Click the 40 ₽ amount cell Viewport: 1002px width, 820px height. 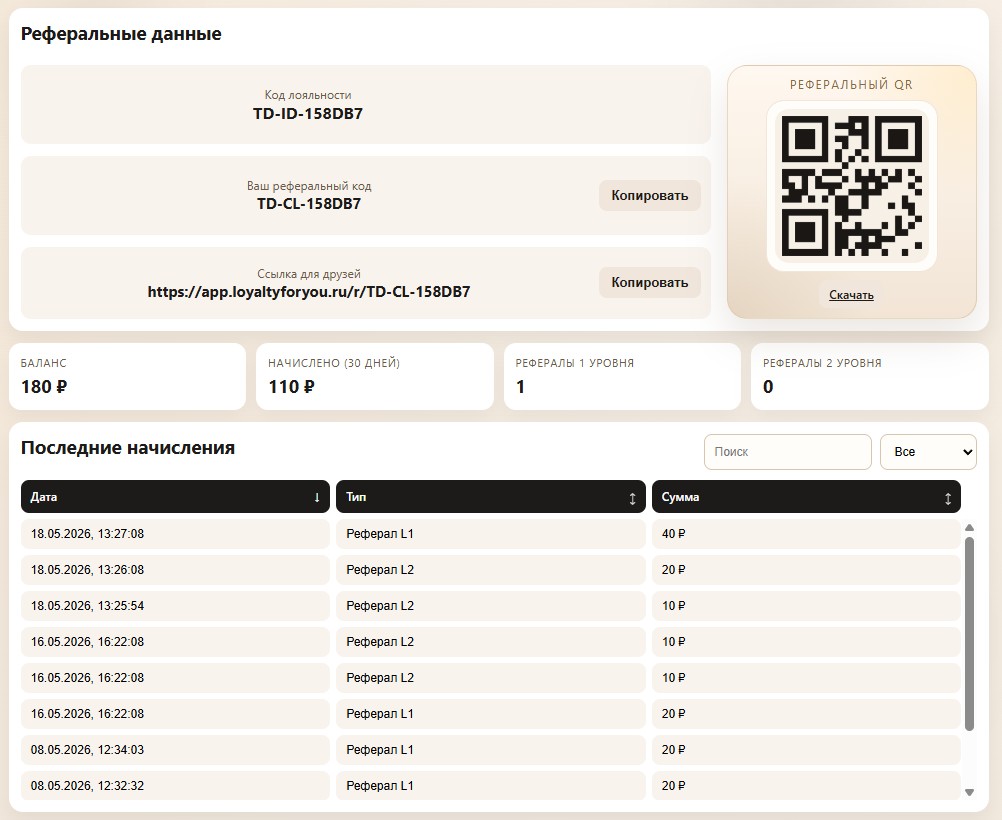pyautogui.click(x=806, y=534)
